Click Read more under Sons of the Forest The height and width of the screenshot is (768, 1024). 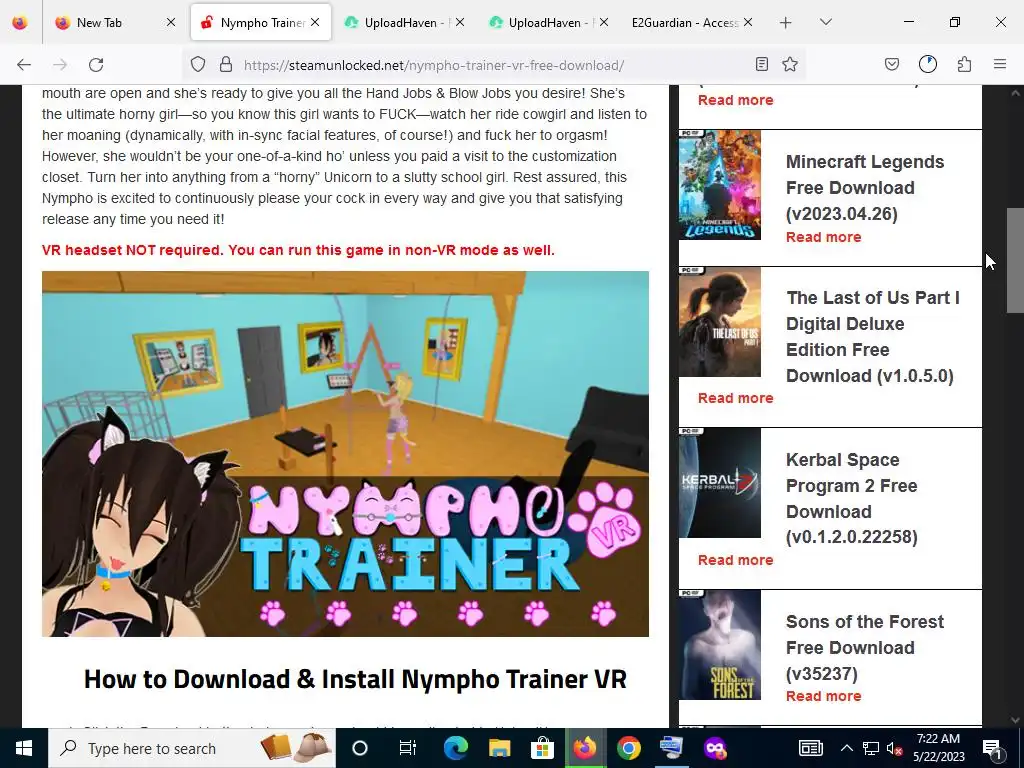tap(823, 696)
